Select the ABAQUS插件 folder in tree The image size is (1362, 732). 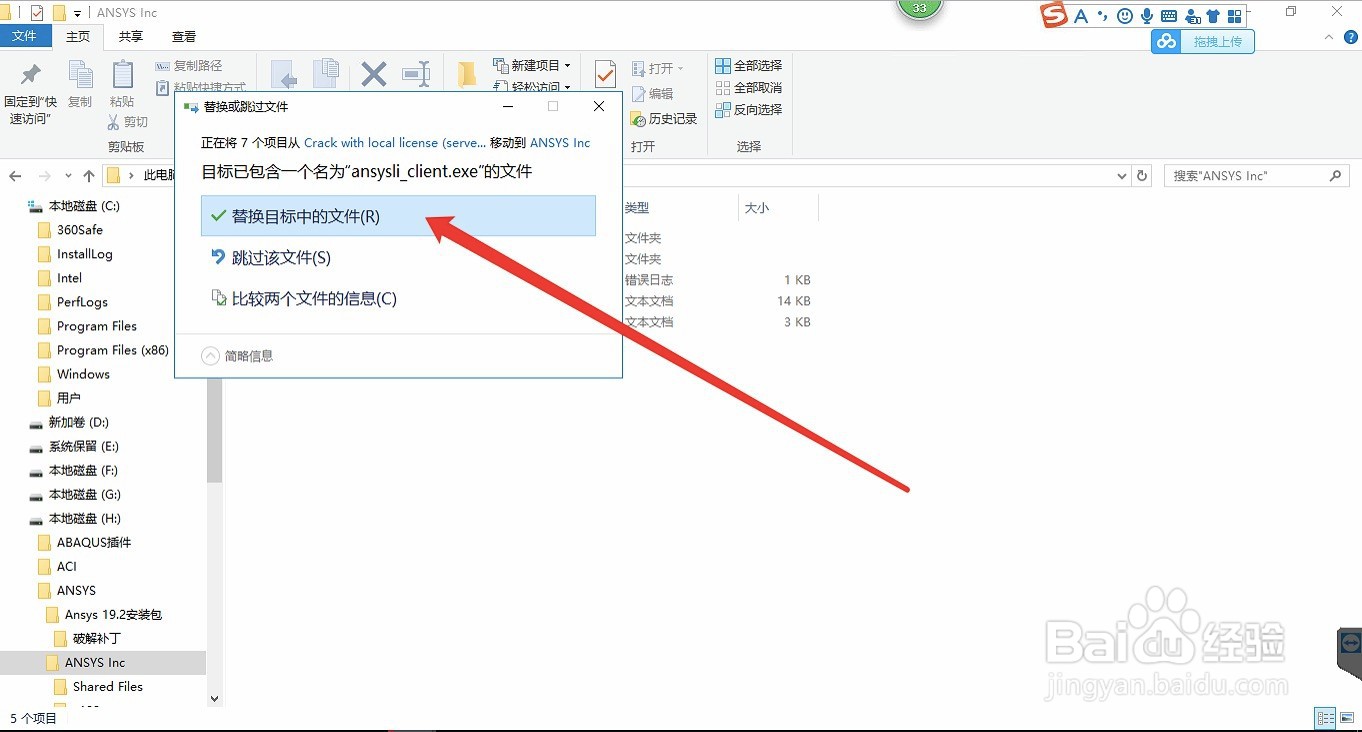point(94,542)
